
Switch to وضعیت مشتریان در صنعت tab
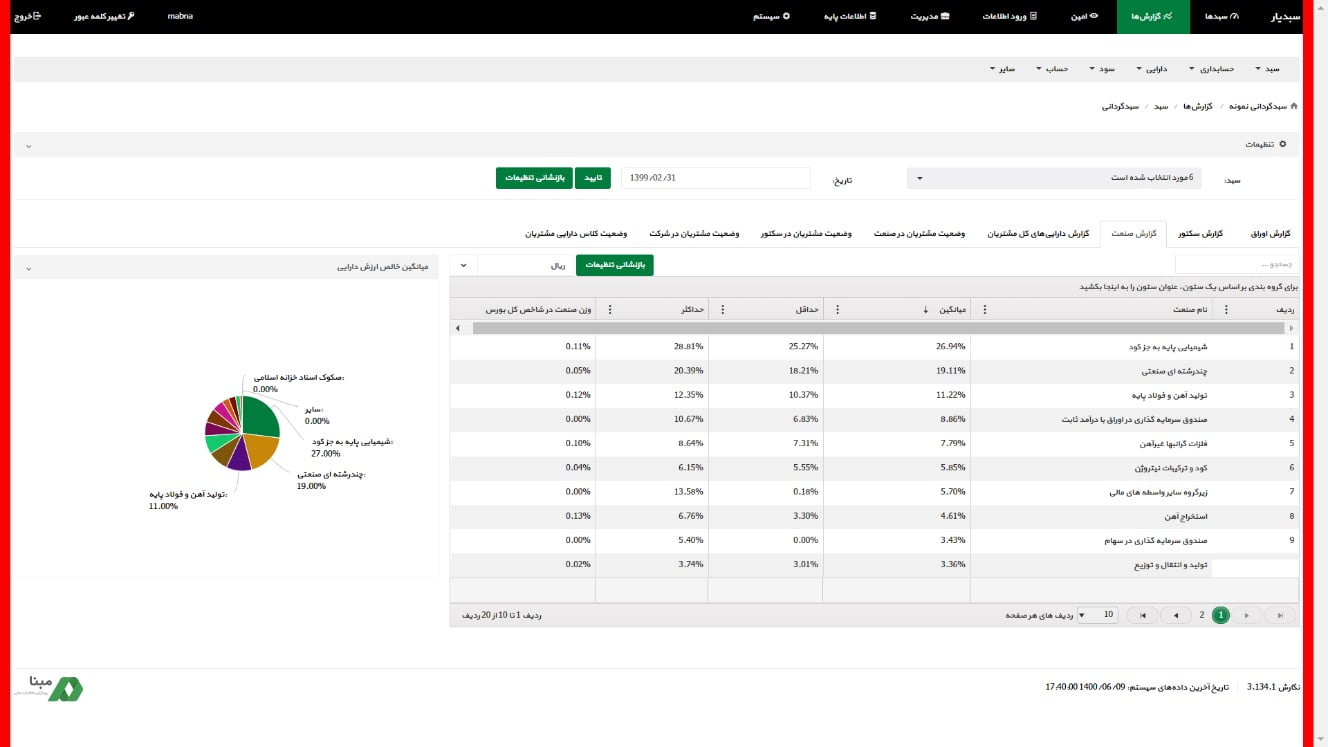click(919, 234)
